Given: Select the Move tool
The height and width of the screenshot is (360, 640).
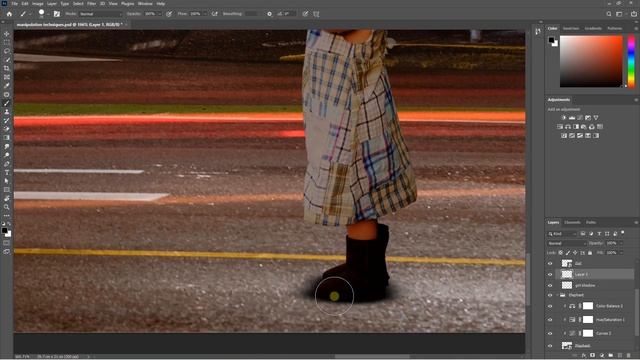Looking at the screenshot, I should [7, 34].
